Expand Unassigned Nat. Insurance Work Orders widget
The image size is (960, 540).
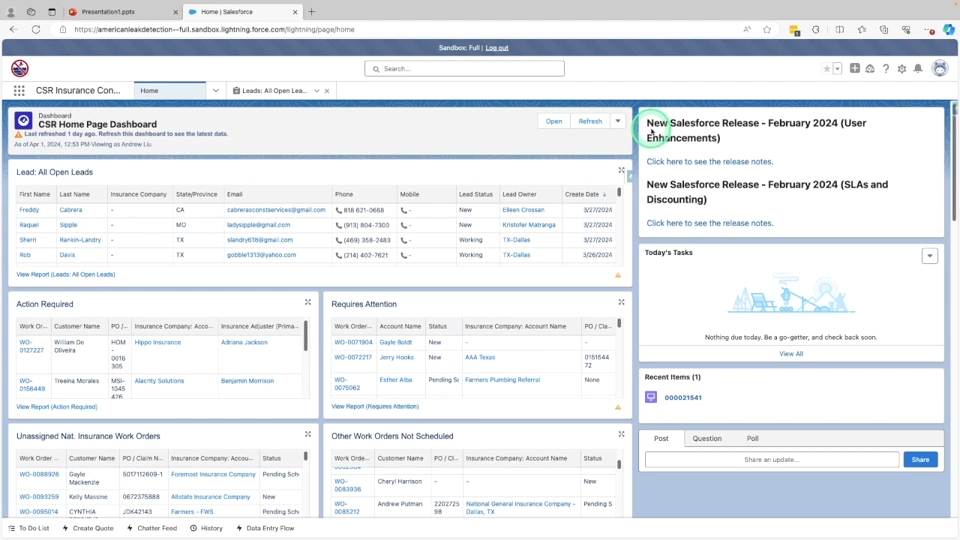click(x=308, y=434)
